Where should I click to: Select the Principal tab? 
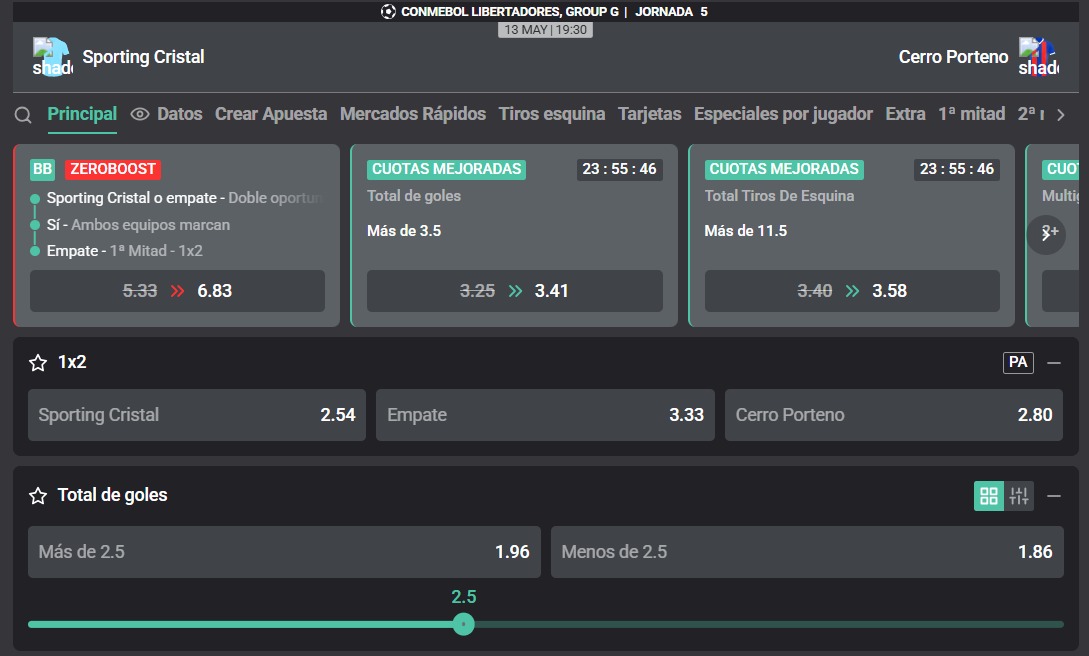click(82, 115)
